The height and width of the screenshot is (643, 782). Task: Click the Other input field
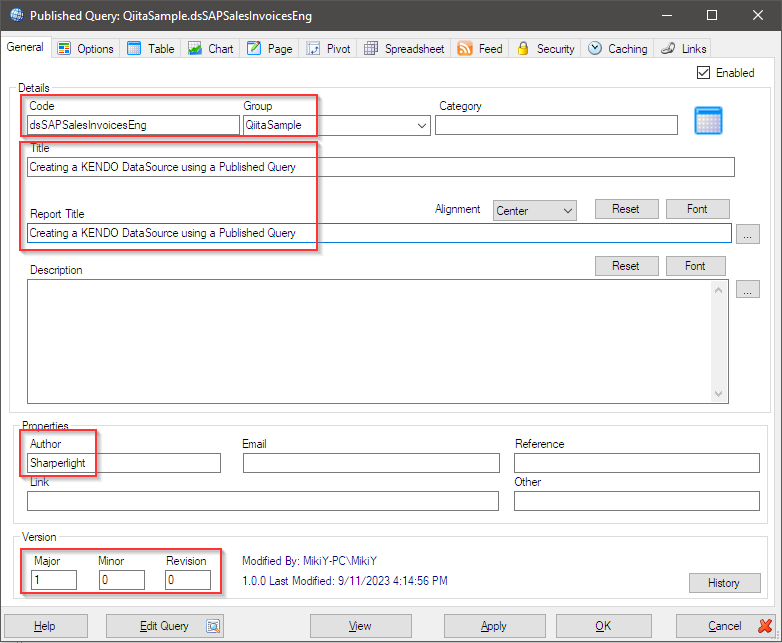(x=637, y=501)
